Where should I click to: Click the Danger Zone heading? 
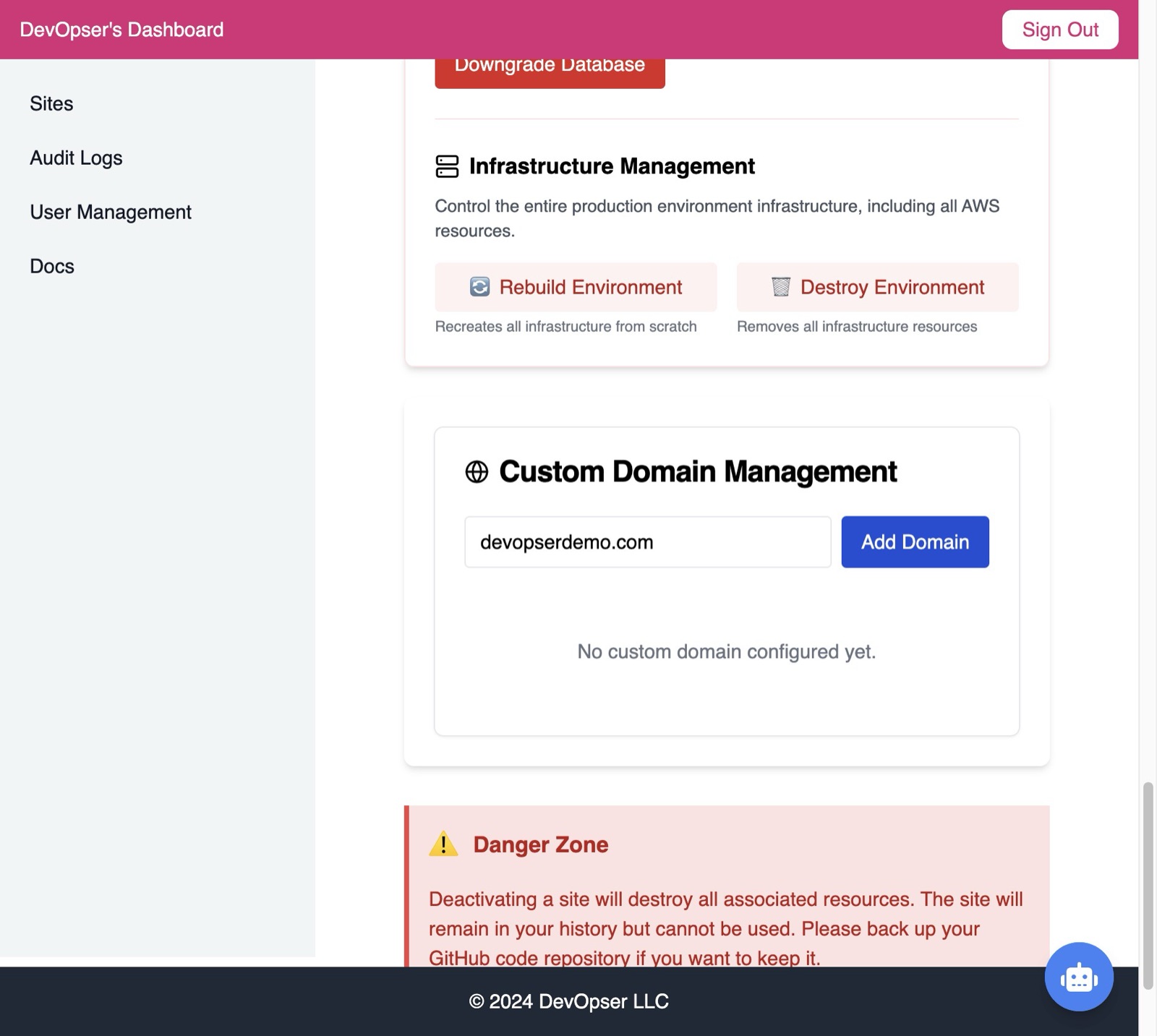pyautogui.click(x=541, y=844)
